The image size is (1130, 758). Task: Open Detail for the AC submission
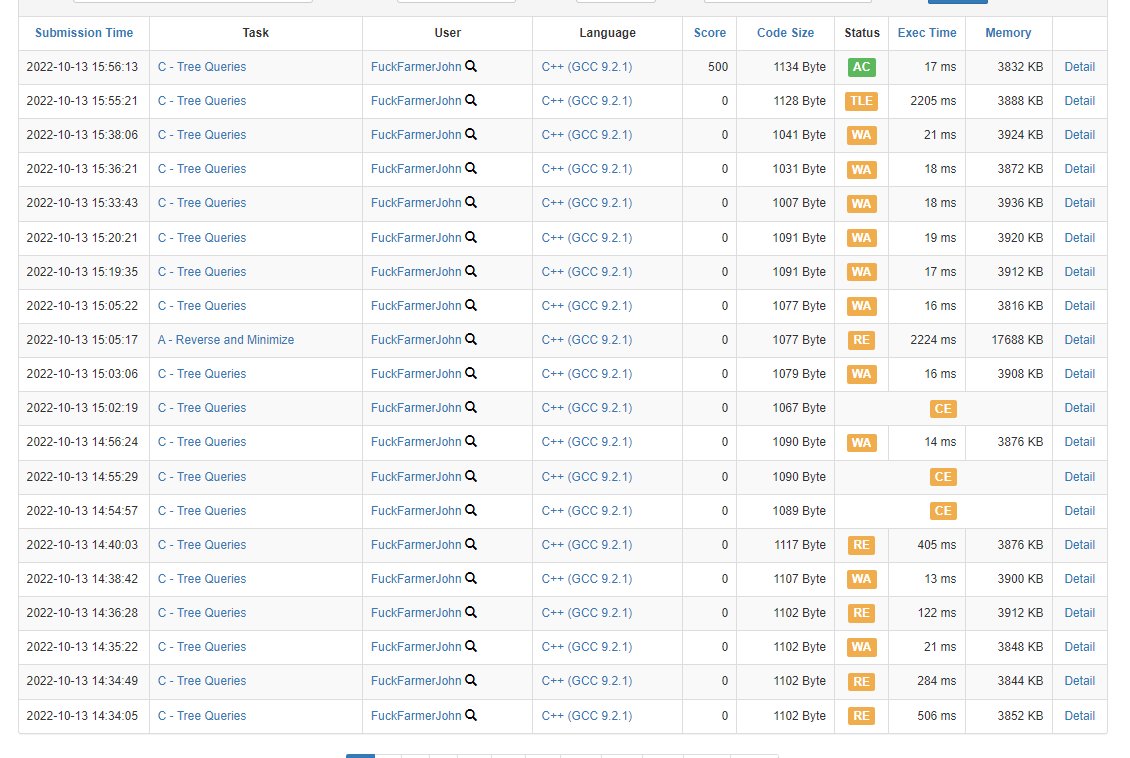tap(1080, 67)
